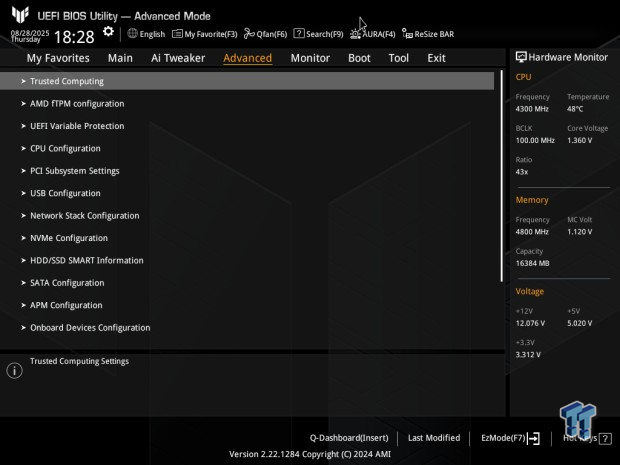This screenshot has width=620, height=465.
Task: Click the 08/28/2025 date text
Action: (30, 33)
